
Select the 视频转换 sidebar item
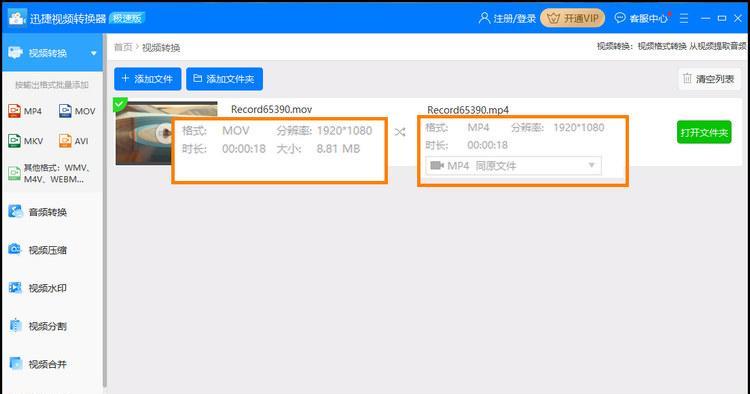click(52, 53)
